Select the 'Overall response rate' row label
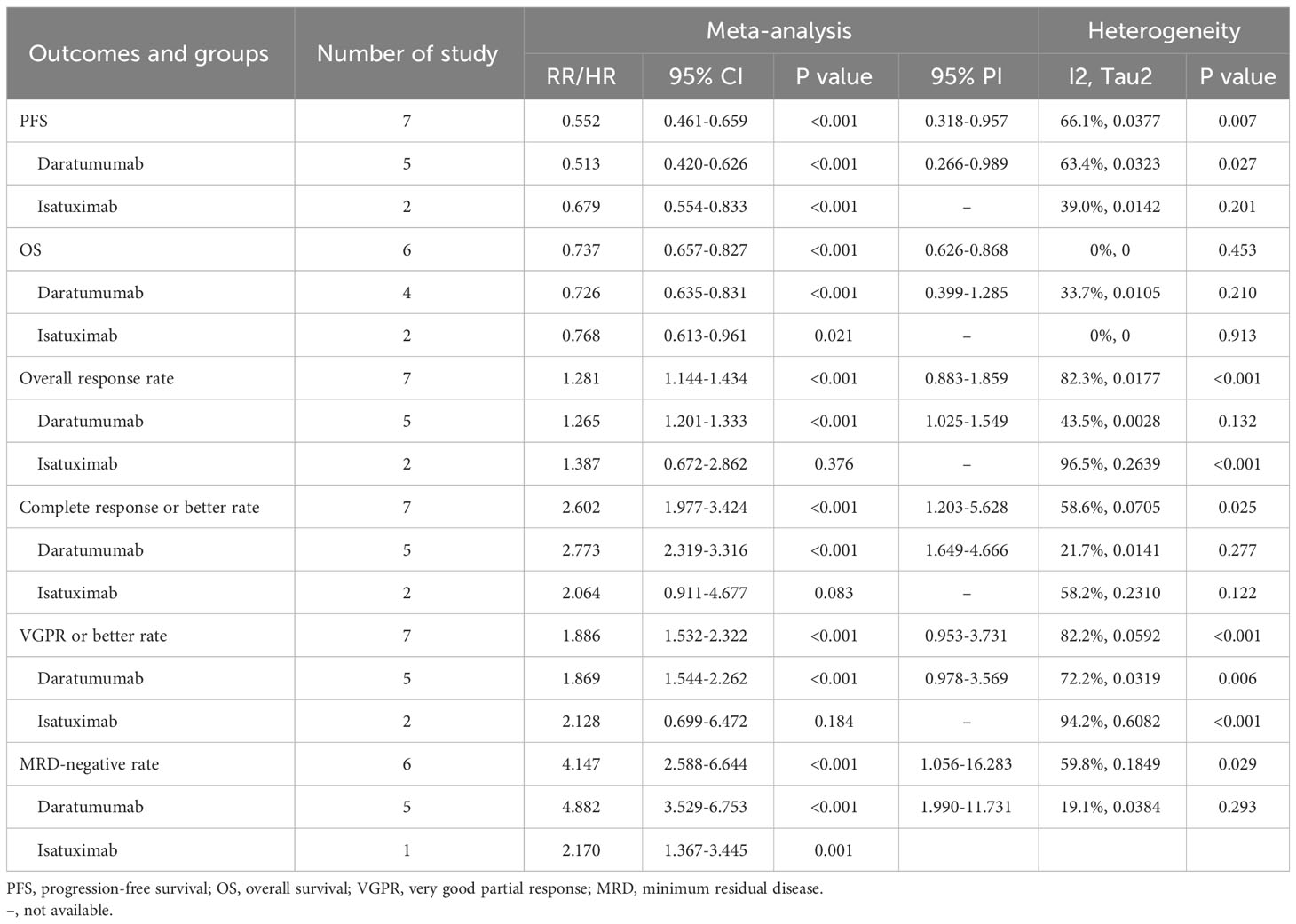The image size is (1296, 924). [x=97, y=379]
